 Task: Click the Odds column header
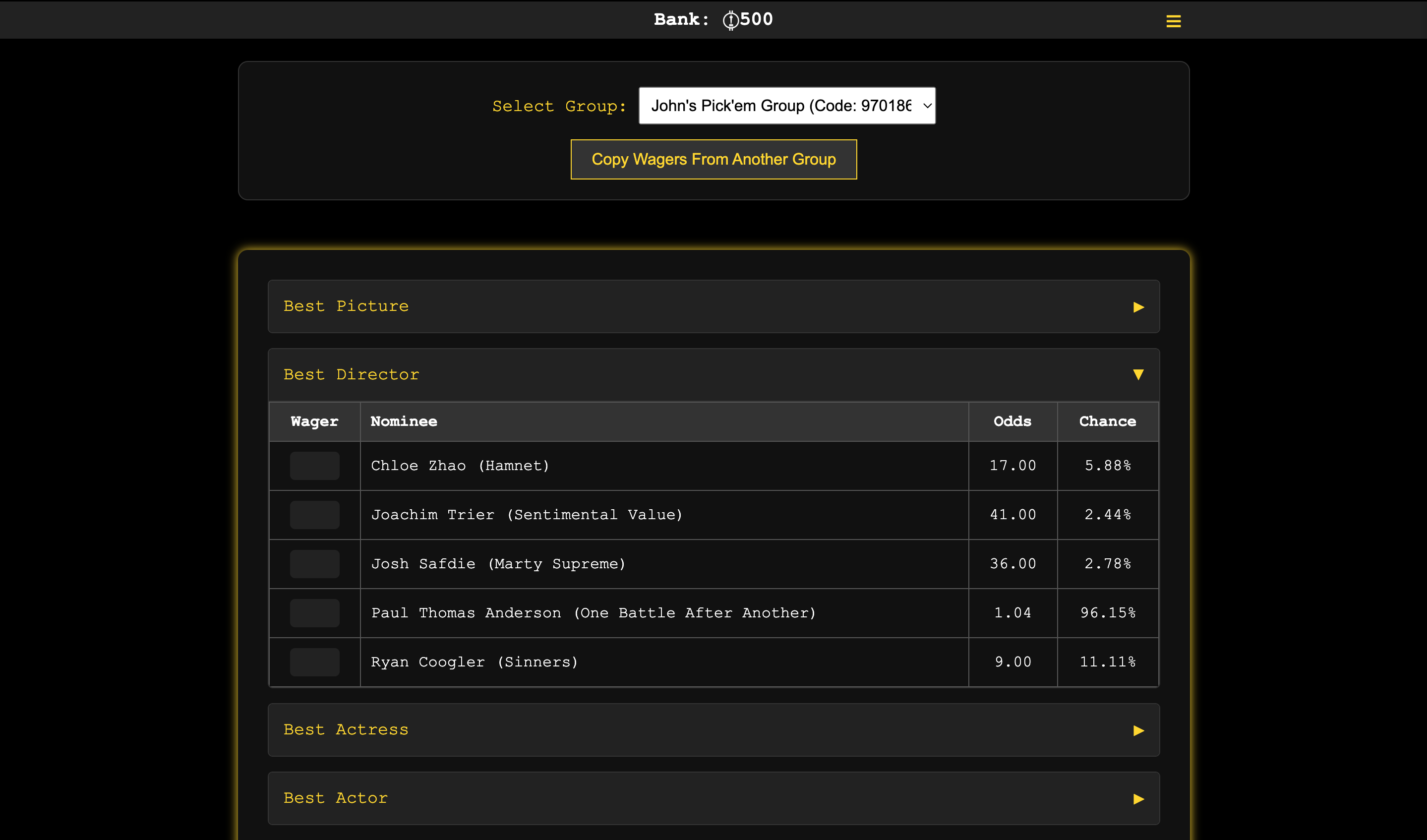1012,421
